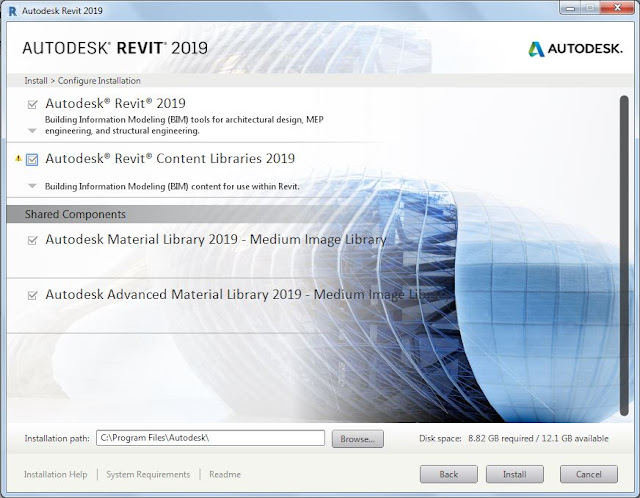Click the vertical scrollbar of the component list

624,256
